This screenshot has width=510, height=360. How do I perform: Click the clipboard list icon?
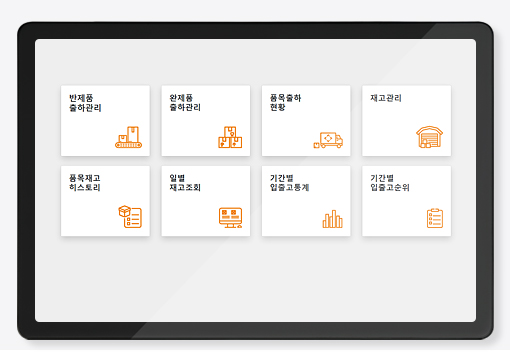(x=435, y=218)
